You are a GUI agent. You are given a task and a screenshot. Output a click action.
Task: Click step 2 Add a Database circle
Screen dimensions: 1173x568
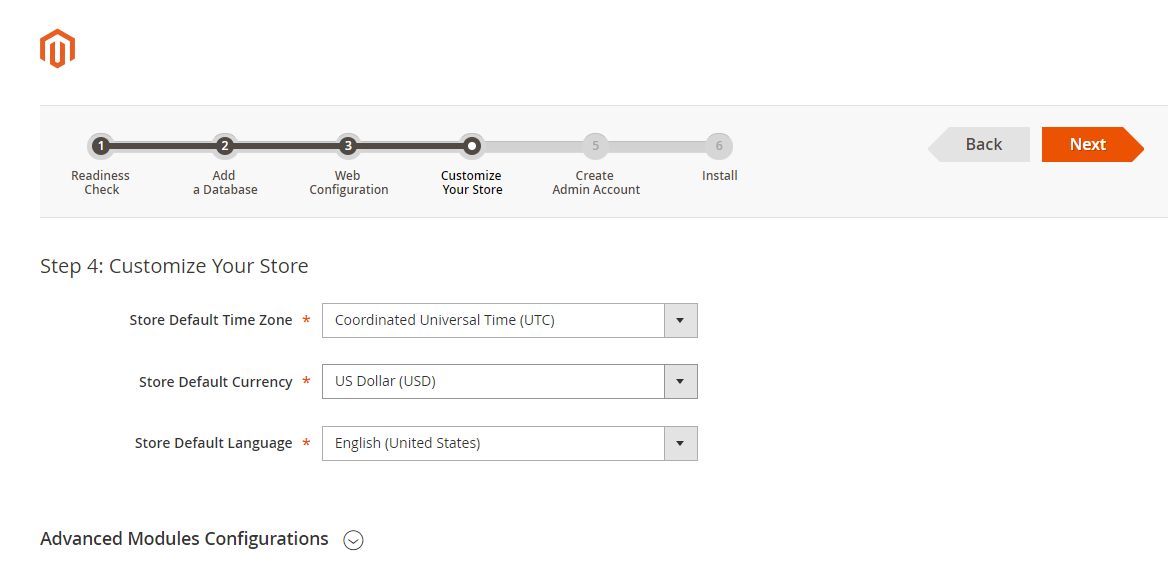[x=225, y=146]
